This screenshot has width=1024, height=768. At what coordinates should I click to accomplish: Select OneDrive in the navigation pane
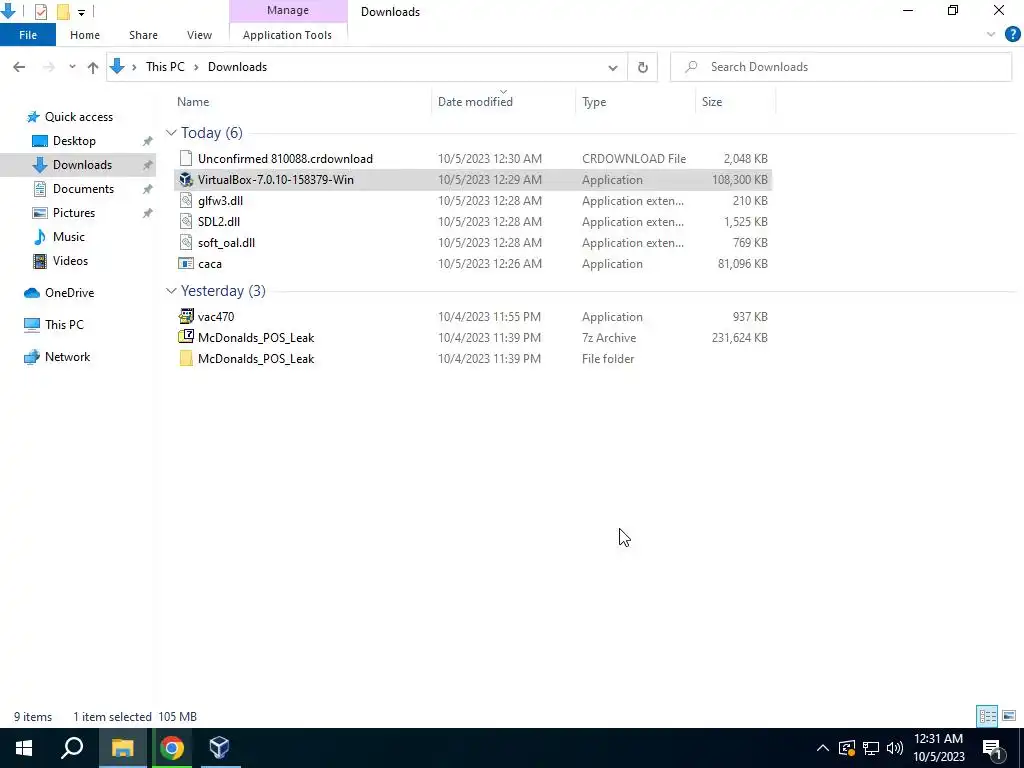[69, 293]
